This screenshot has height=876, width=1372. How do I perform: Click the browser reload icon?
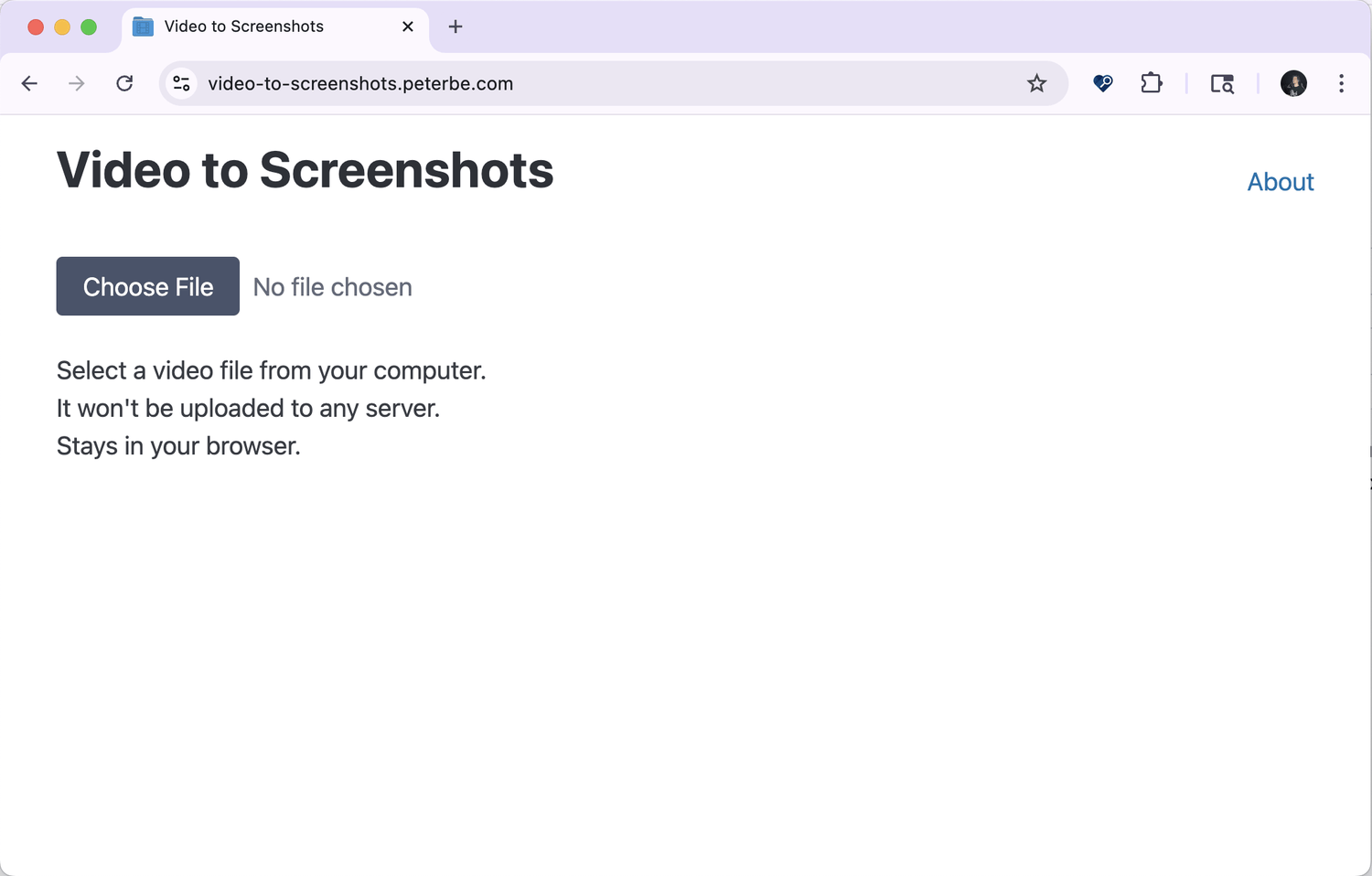point(124,83)
